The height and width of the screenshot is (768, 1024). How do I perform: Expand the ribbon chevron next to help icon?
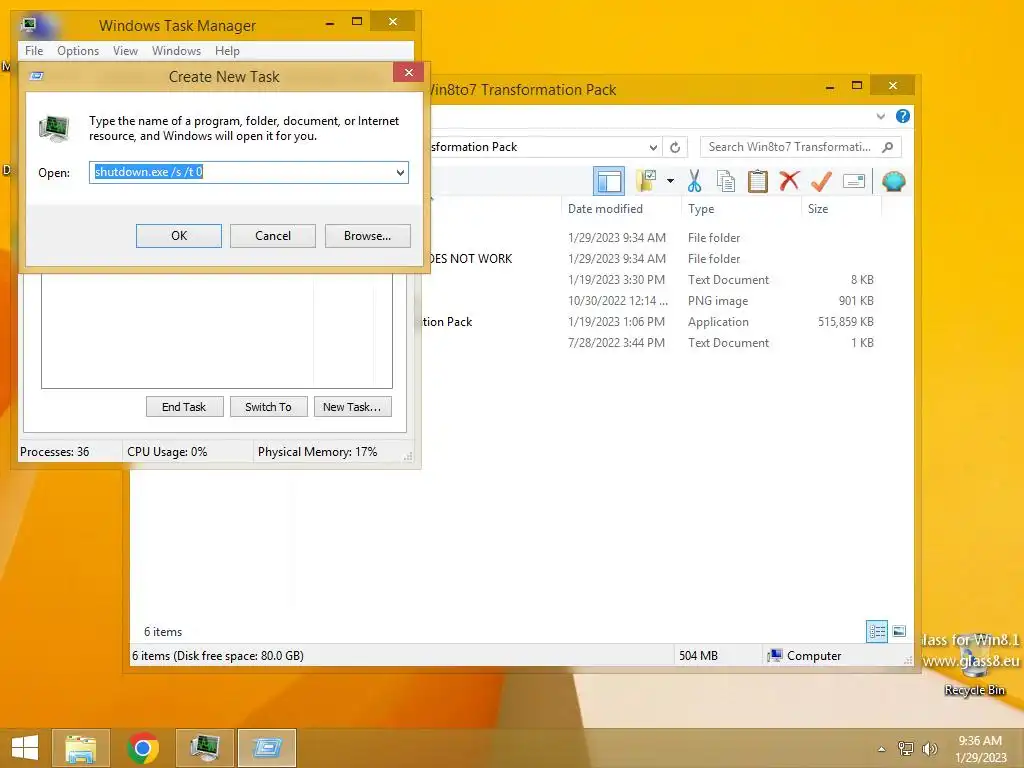tap(880, 116)
